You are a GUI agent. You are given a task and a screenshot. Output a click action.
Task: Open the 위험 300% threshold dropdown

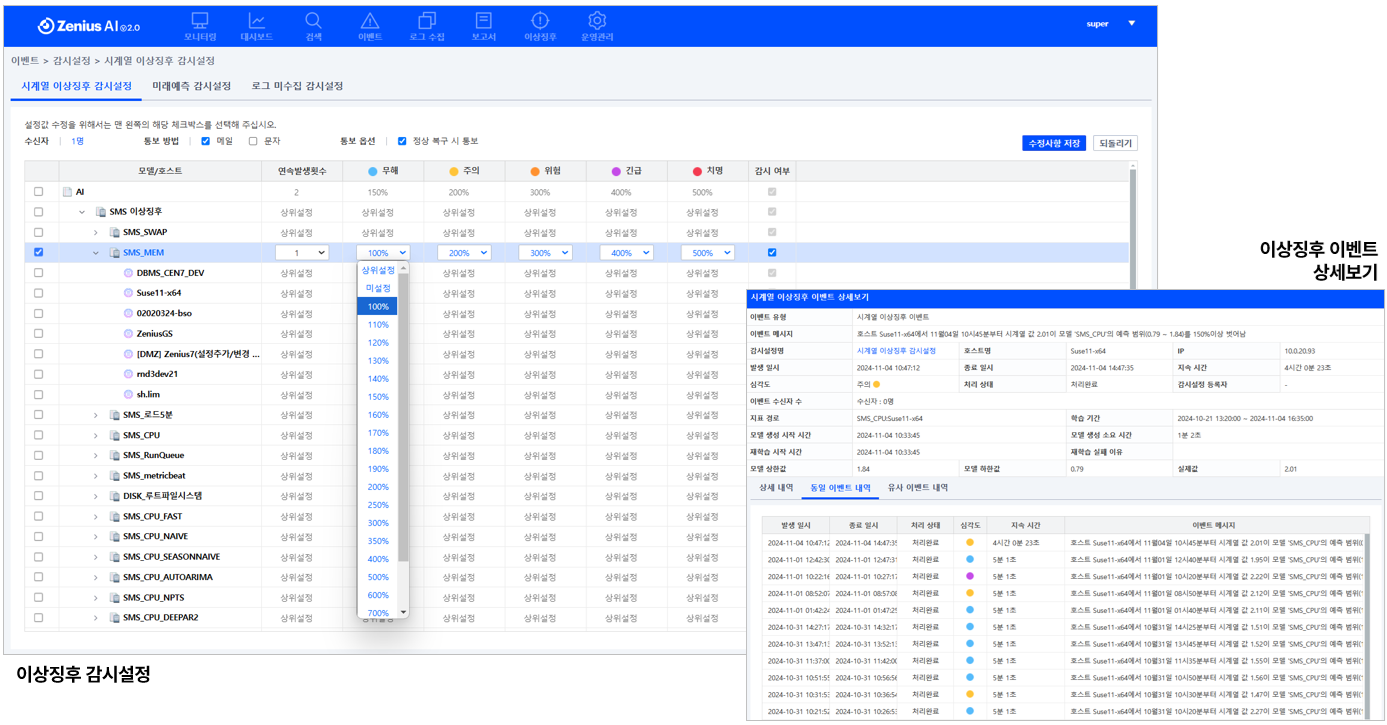click(545, 253)
